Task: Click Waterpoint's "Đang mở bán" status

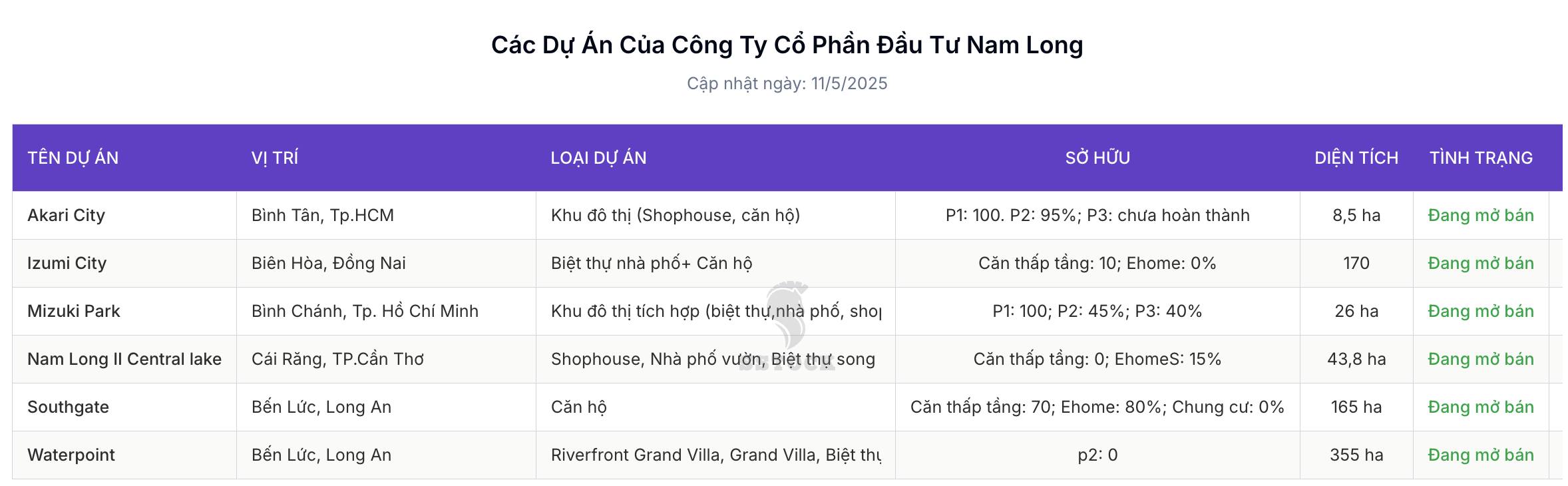Action: click(1481, 455)
